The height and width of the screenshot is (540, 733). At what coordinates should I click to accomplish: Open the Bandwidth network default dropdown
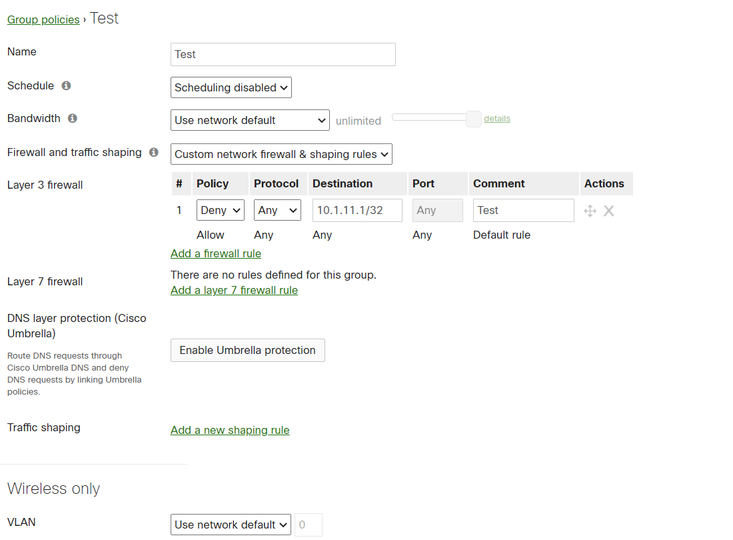point(250,120)
